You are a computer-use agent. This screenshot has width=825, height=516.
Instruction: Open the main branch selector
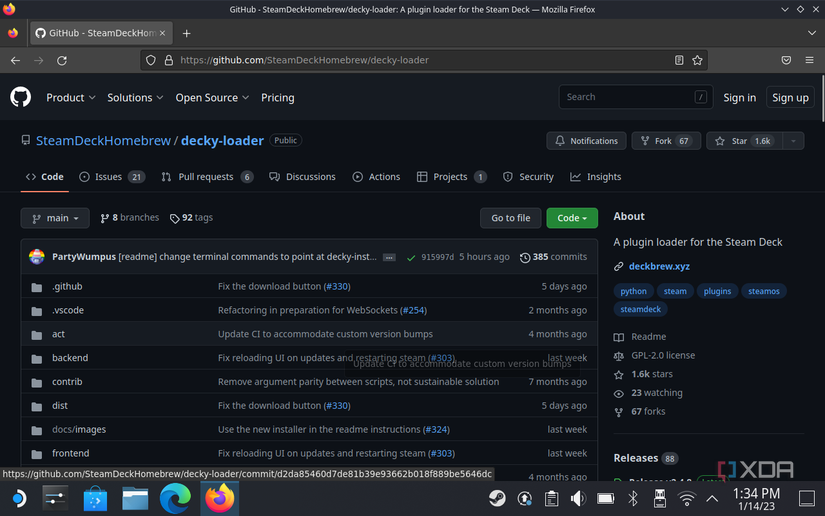coord(55,218)
